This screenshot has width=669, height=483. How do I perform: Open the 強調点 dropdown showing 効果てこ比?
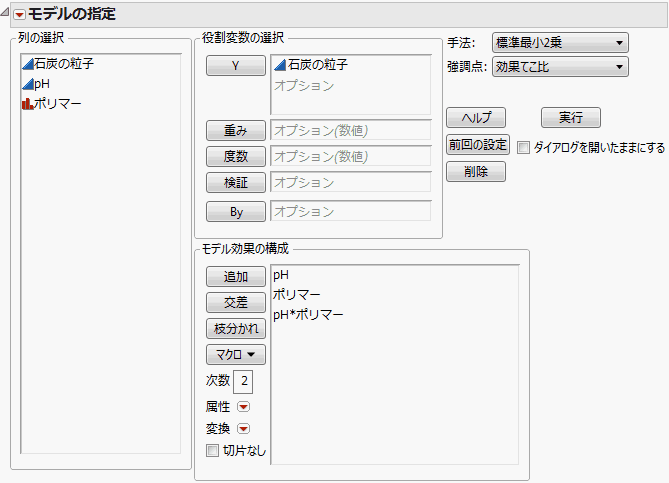560,67
